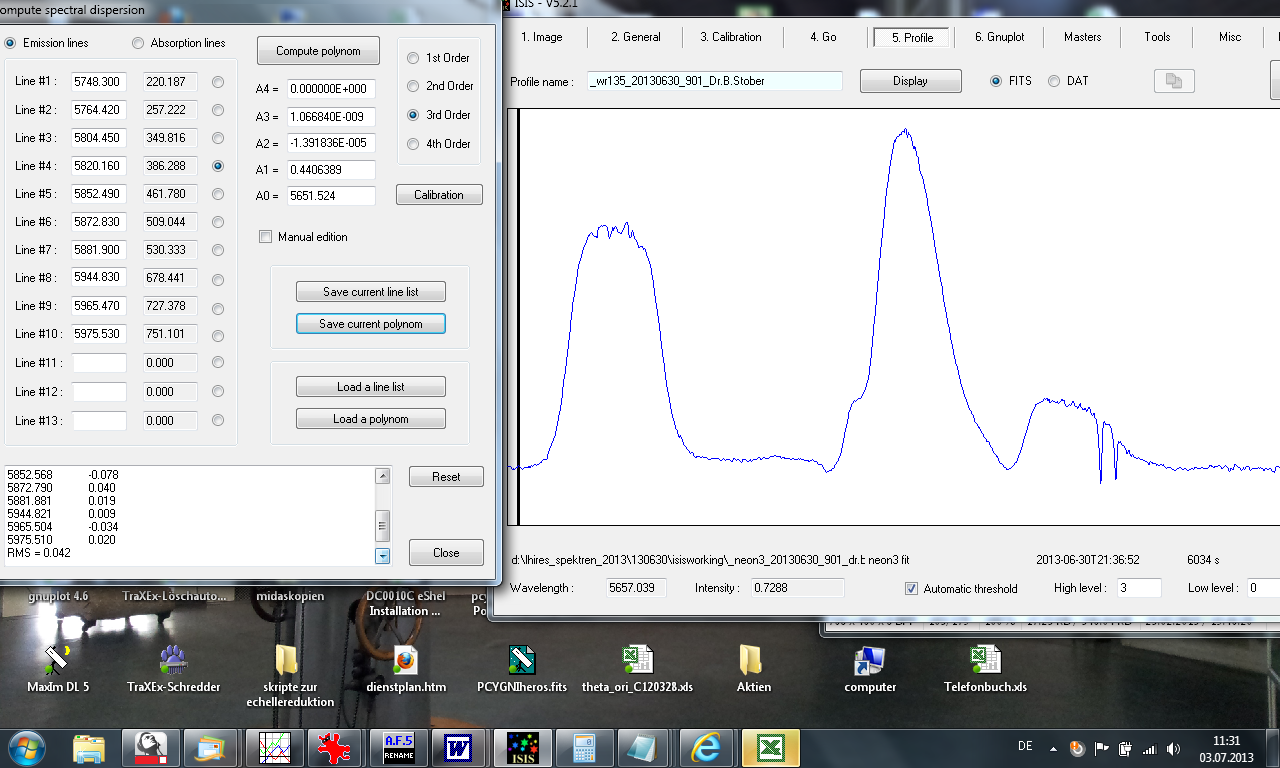This screenshot has height=768, width=1280.
Task: Open ISIS from the taskbar
Action: click(522, 747)
